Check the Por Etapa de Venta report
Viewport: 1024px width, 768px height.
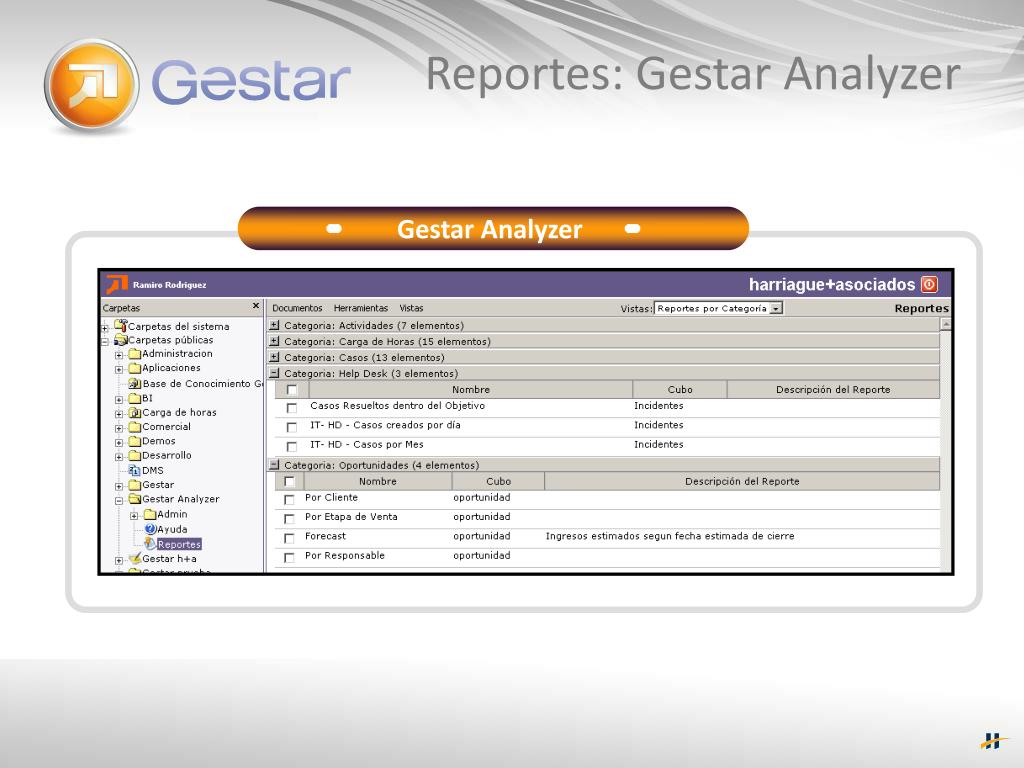coord(289,519)
